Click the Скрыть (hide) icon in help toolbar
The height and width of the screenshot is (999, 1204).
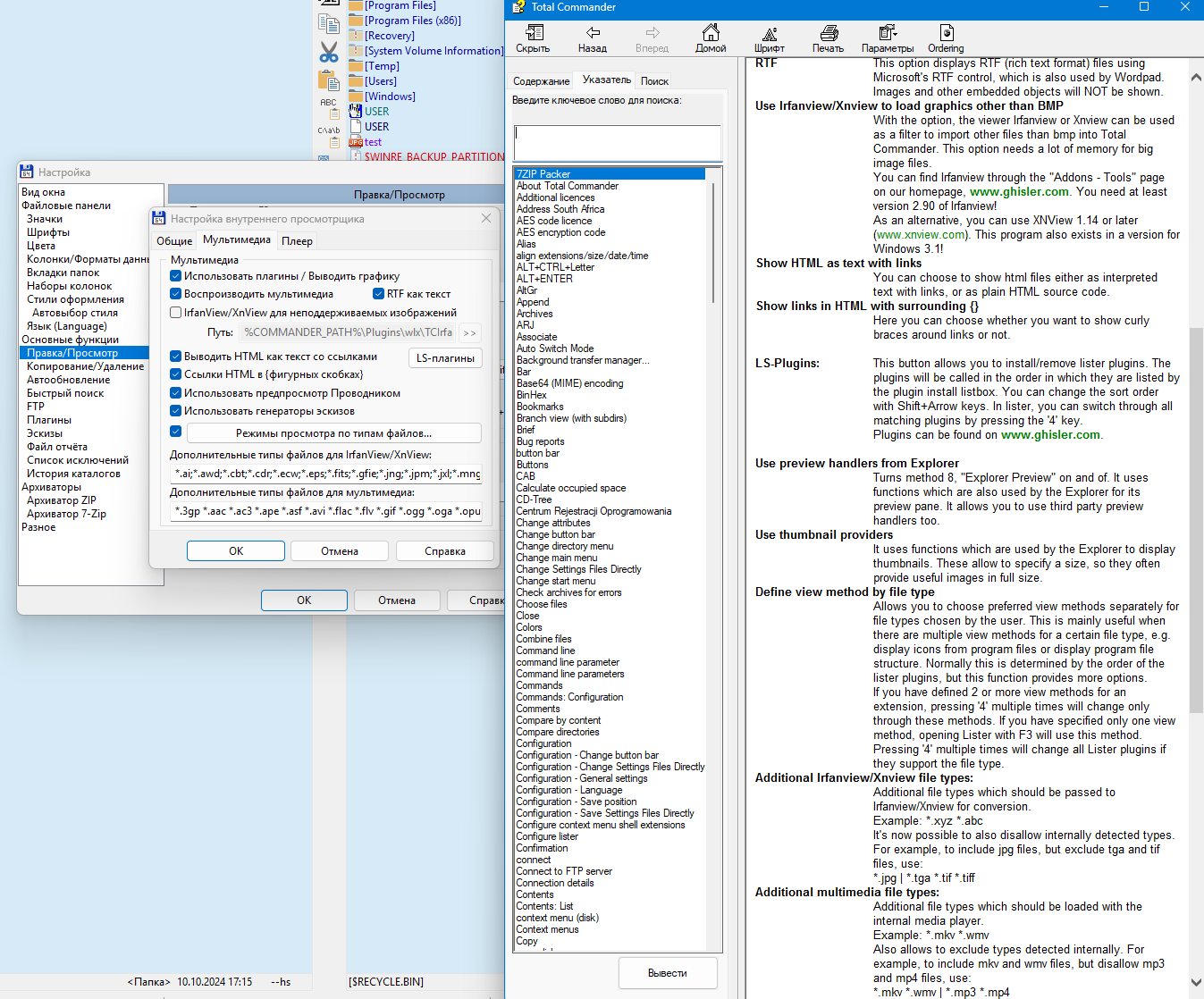click(x=534, y=33)
